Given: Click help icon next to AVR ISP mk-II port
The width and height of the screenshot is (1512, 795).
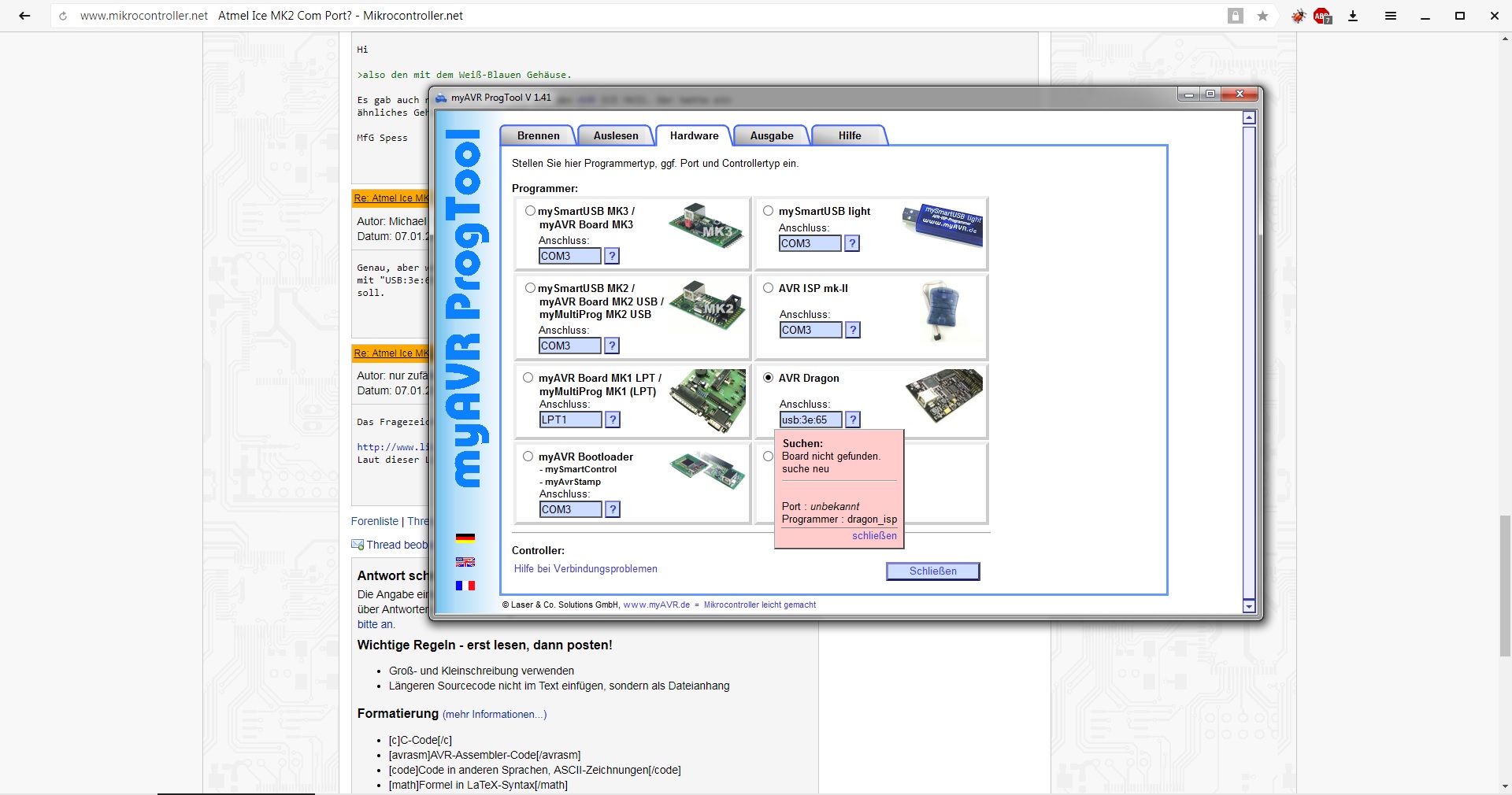Looking at the screenshot, I should pyautogui.click(x=853, y=330).
